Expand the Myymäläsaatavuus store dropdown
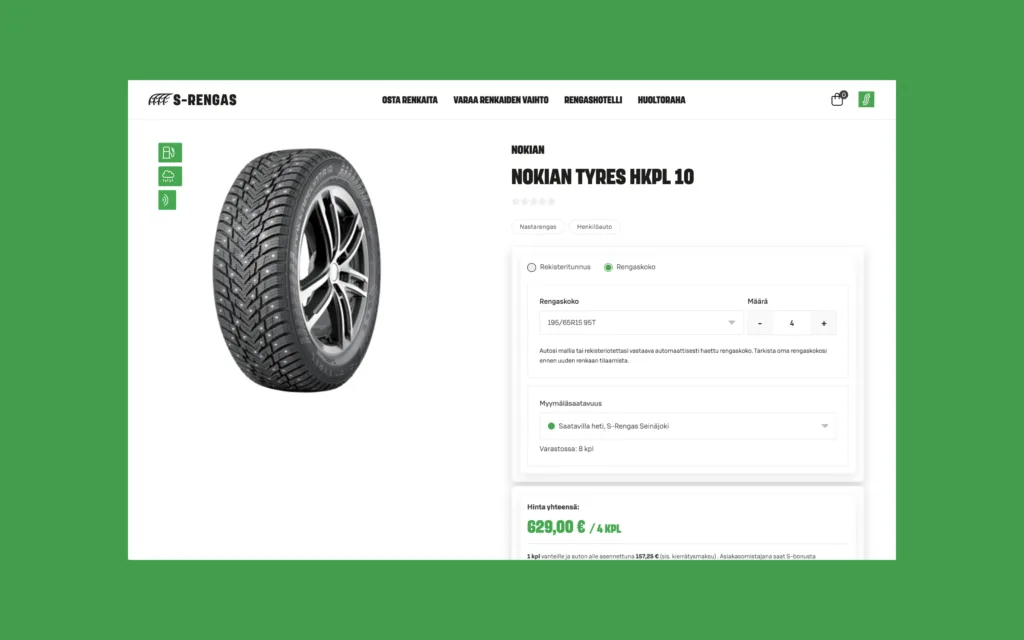Image resolution: width=1024 pixels, height=640 pixels. pos(688,426)
